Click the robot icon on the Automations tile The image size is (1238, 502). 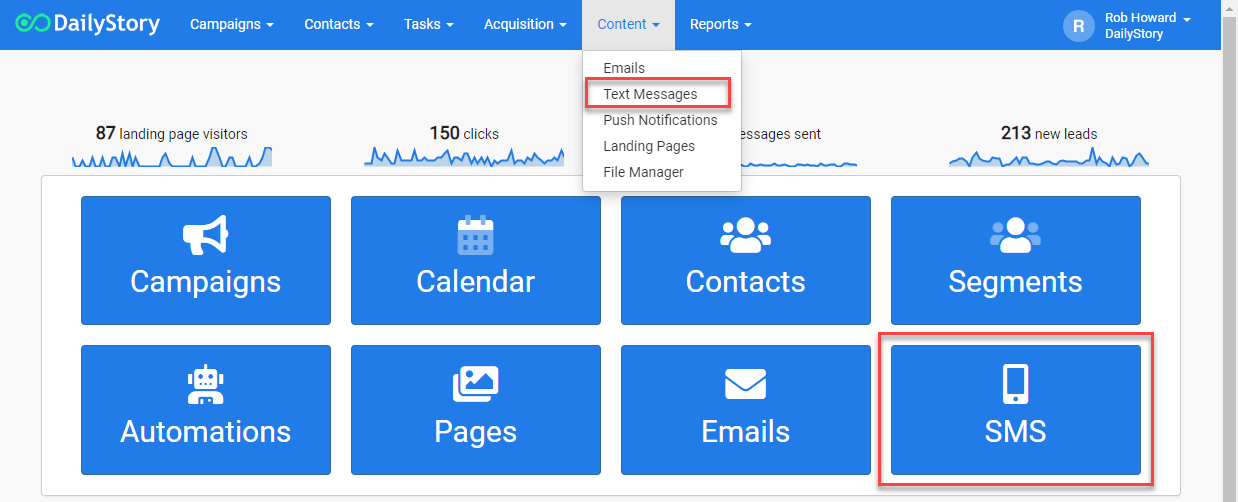click(x=205, y=385)
